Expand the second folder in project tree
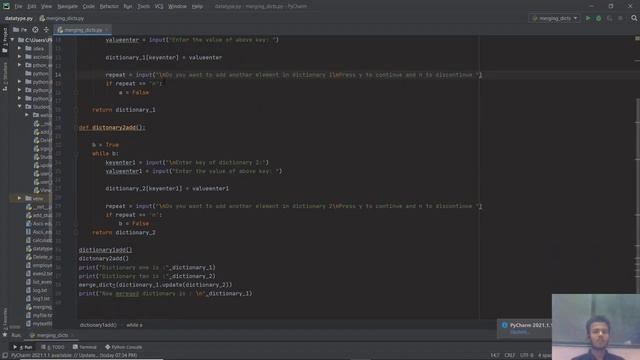The height and width of the screenshot is (360, 640). 20,57
